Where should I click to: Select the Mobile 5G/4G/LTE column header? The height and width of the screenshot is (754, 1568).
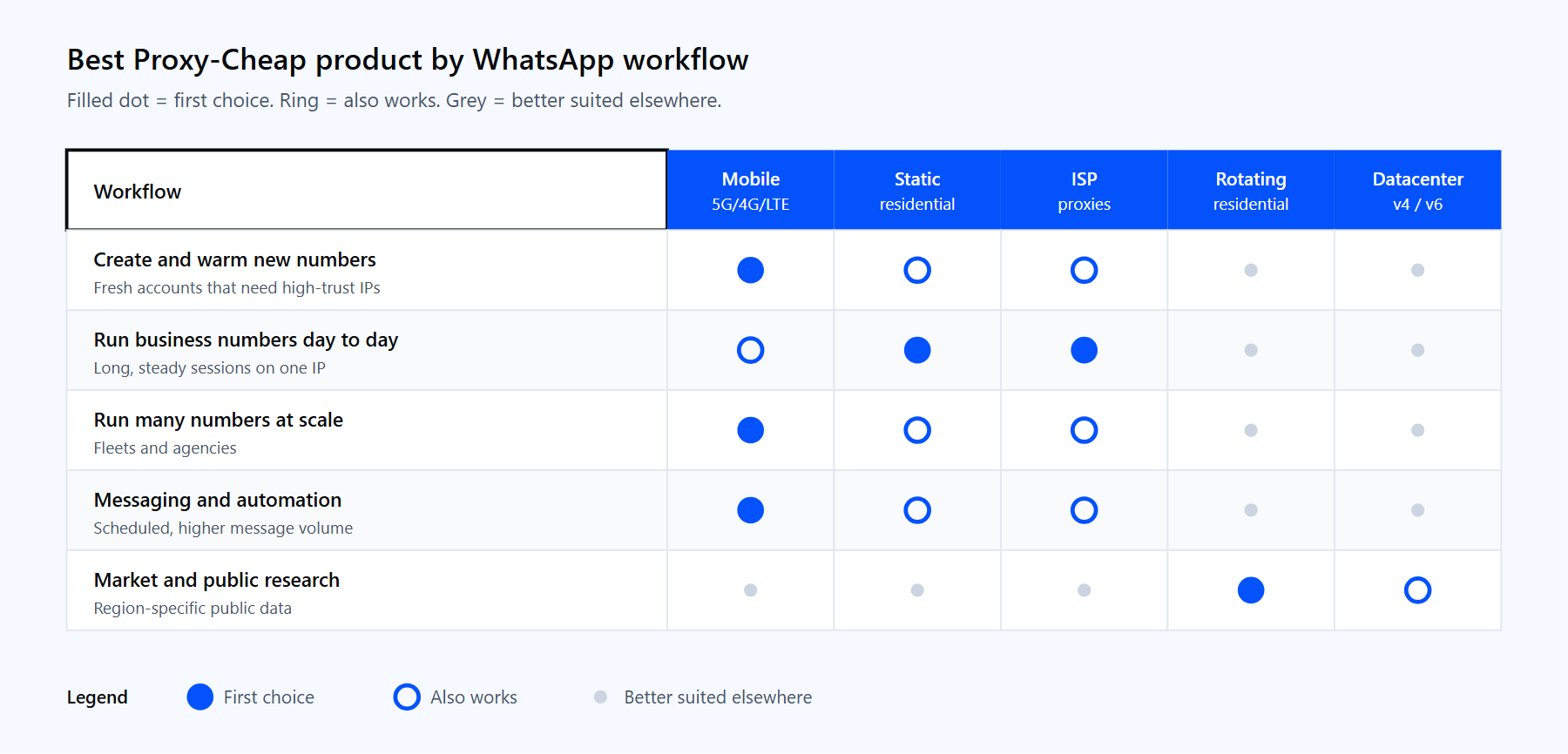point(750,191)
